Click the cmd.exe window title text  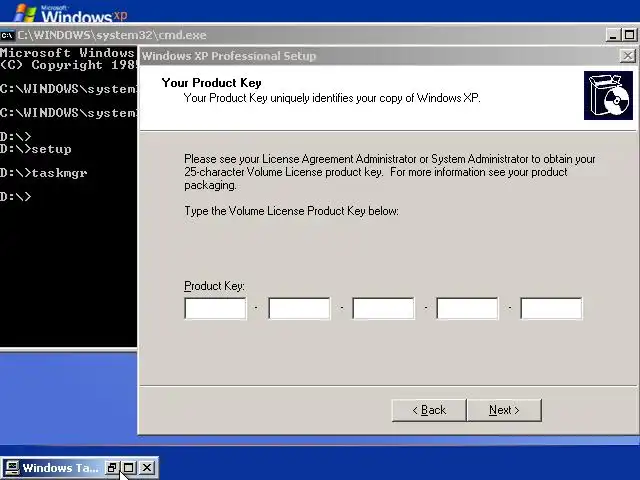coord(112,35)
